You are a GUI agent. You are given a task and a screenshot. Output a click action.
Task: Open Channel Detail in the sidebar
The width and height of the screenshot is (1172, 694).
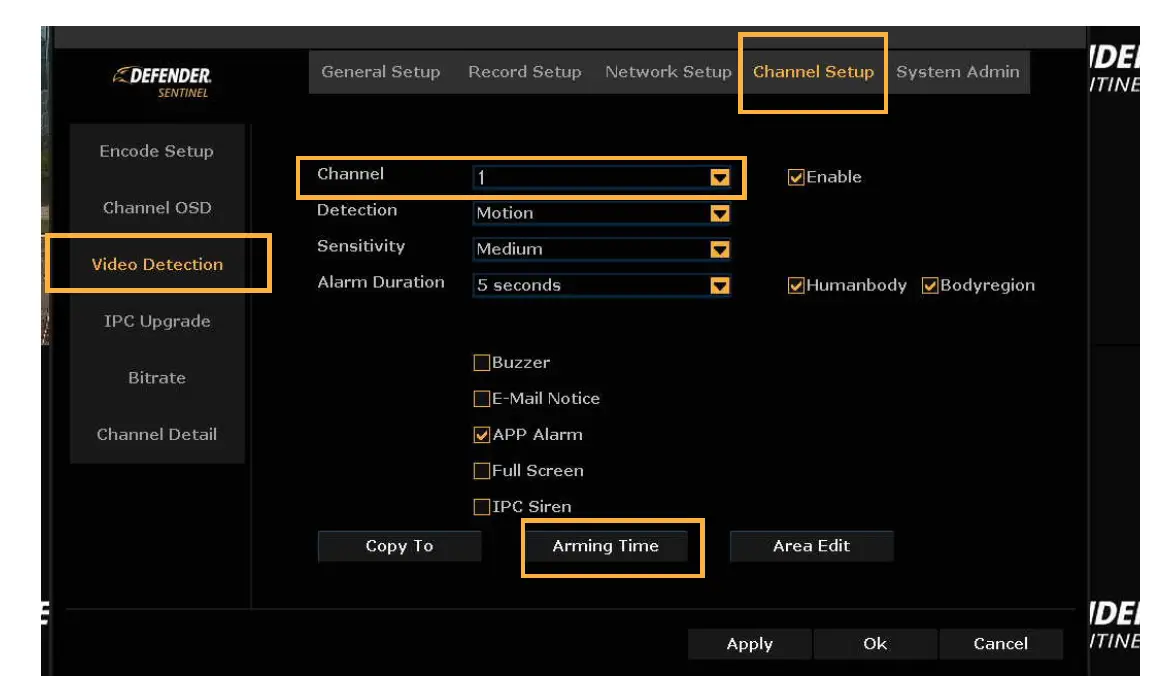(157, 434)
